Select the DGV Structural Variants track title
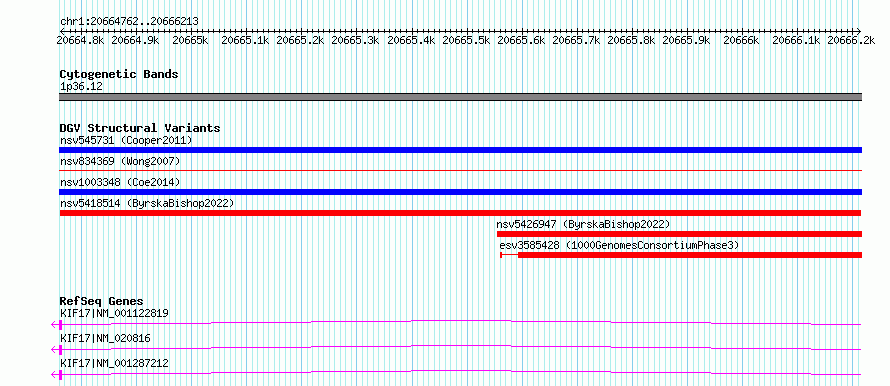This screenshot has width=890, height=386. [140, 128]
